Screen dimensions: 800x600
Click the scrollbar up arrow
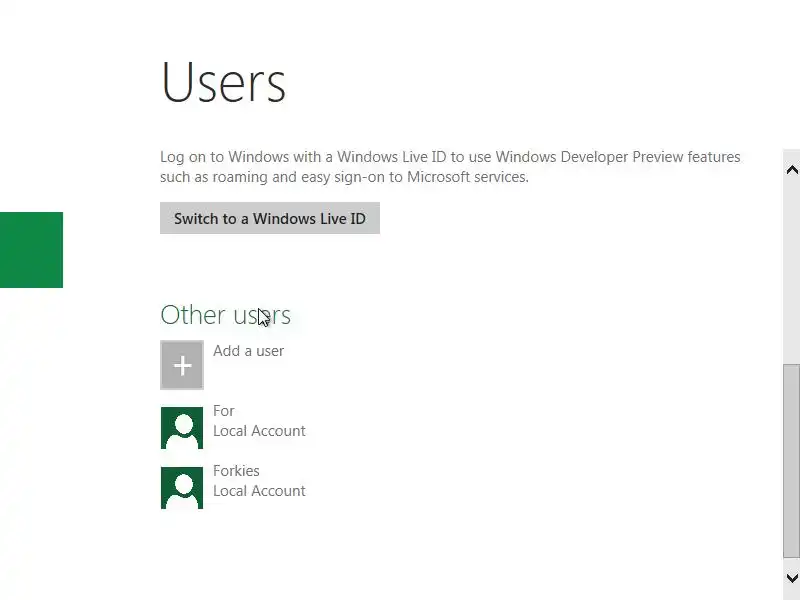(x=792, y=170)
